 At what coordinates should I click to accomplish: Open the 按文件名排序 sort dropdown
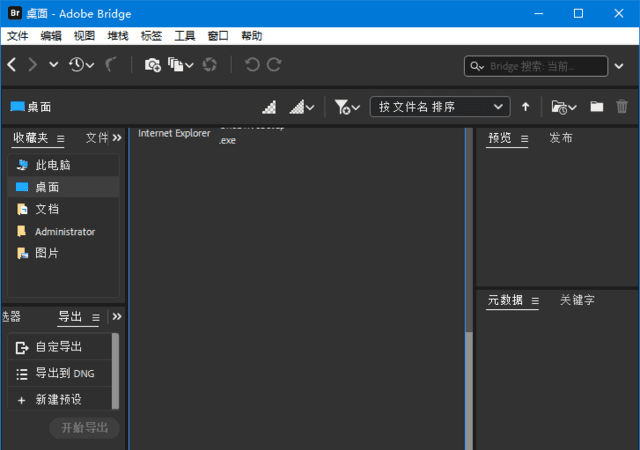tap(440, 107)
